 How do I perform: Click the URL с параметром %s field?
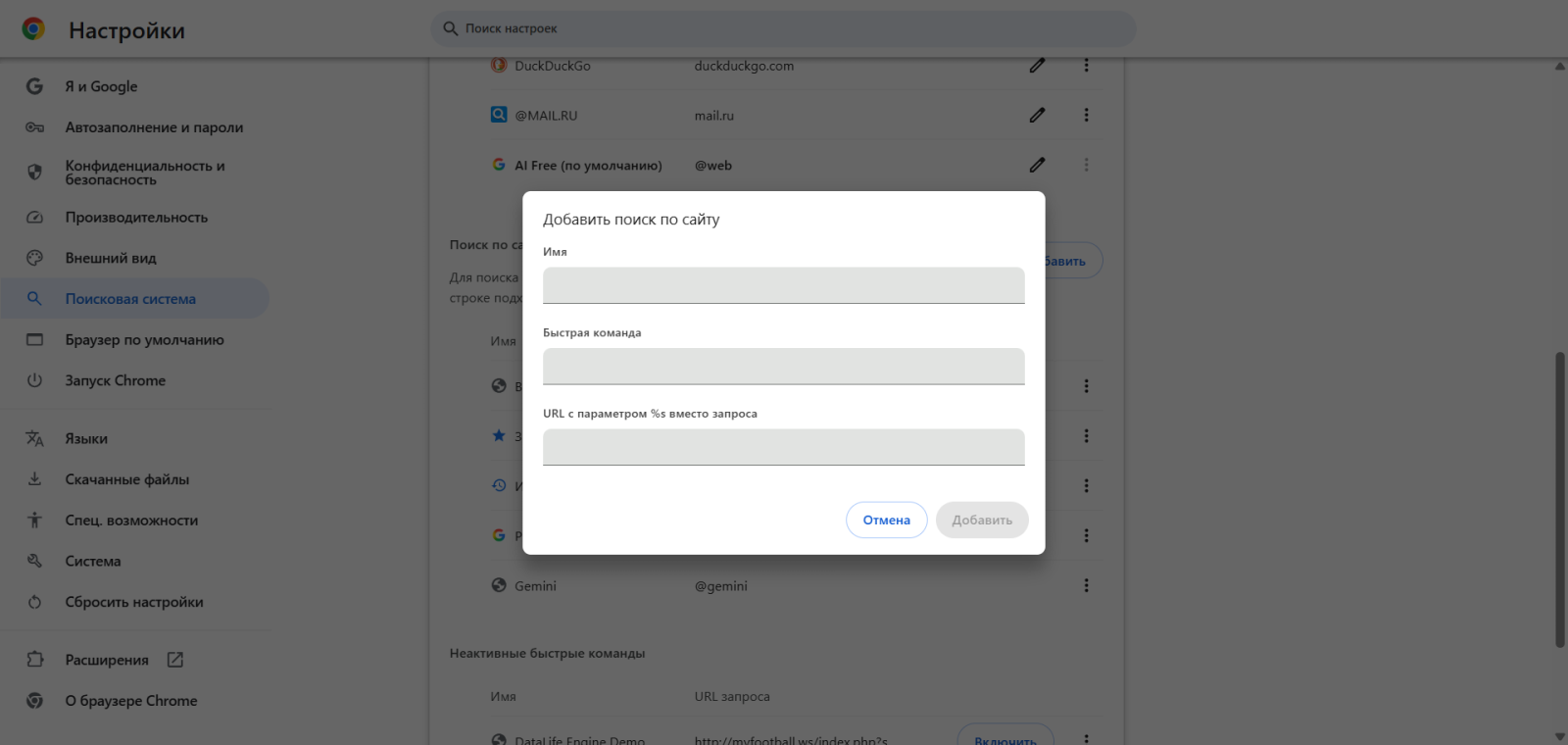(783, 447)
